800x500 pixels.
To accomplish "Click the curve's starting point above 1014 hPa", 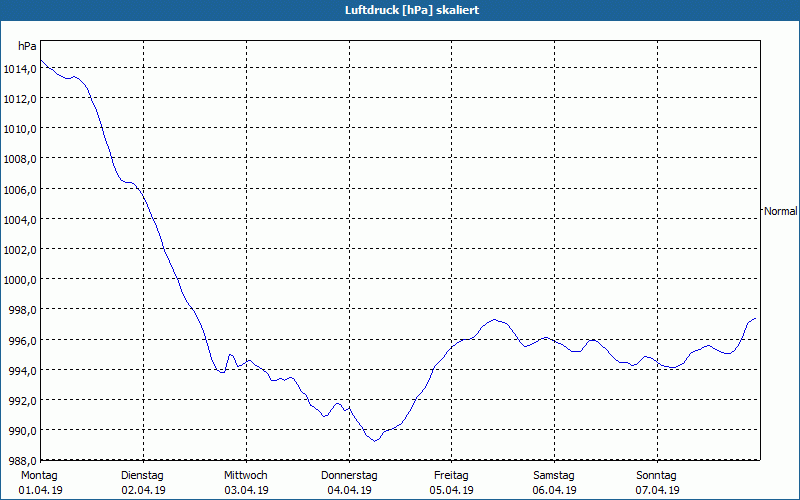I will 41,61.
